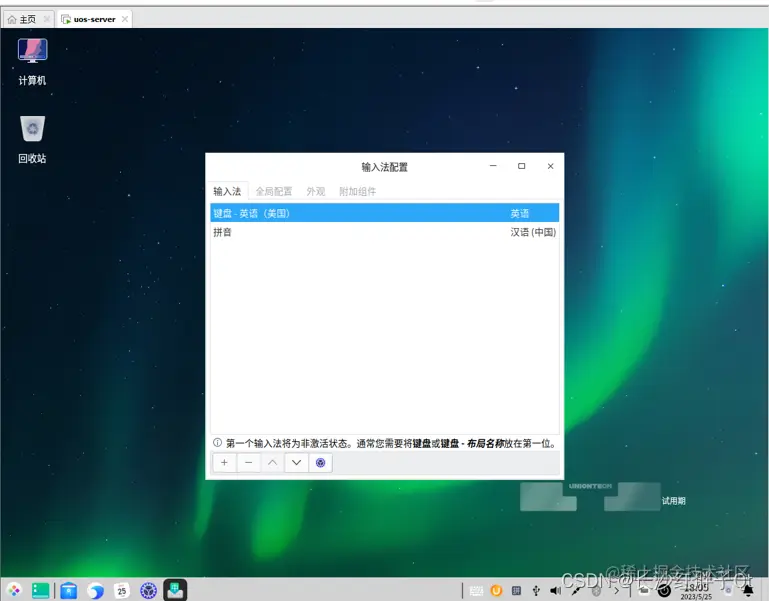Click the add input method plus button
Viewport: 769px width, 601px height.
tap(224, 463)
